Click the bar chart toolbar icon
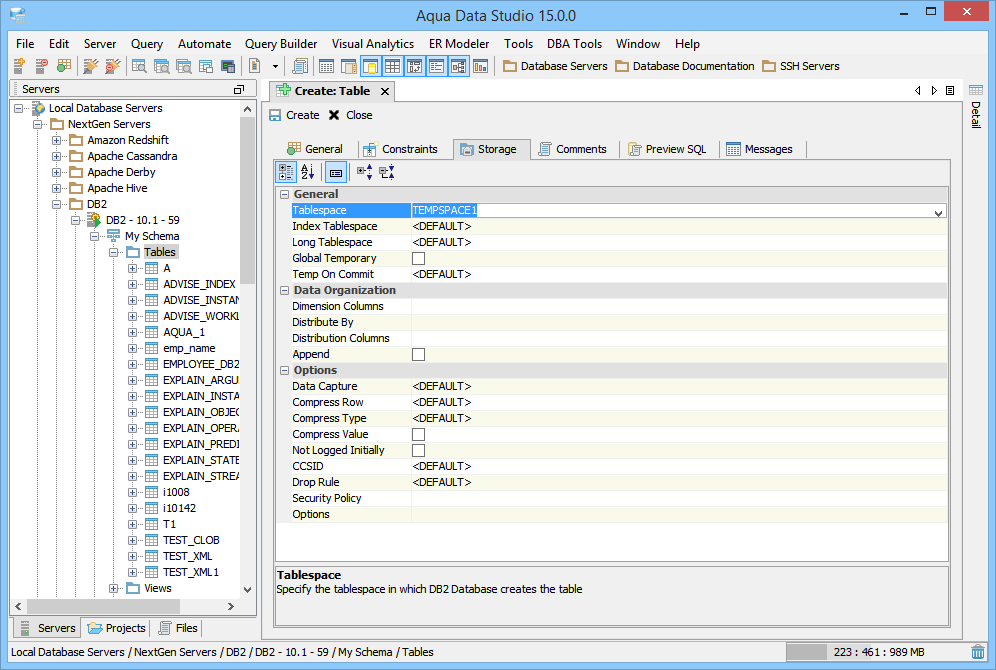 481,66
